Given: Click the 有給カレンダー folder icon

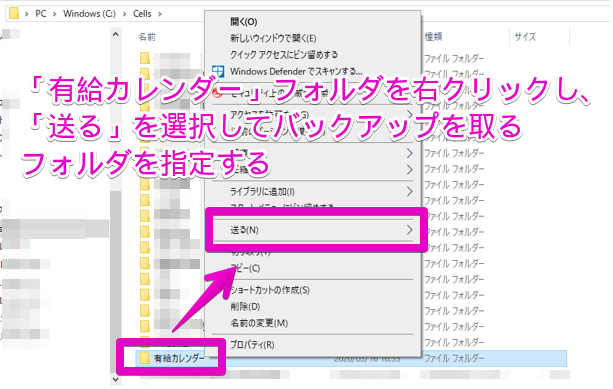Looking at the screenshot, I should tap(145, 358).
